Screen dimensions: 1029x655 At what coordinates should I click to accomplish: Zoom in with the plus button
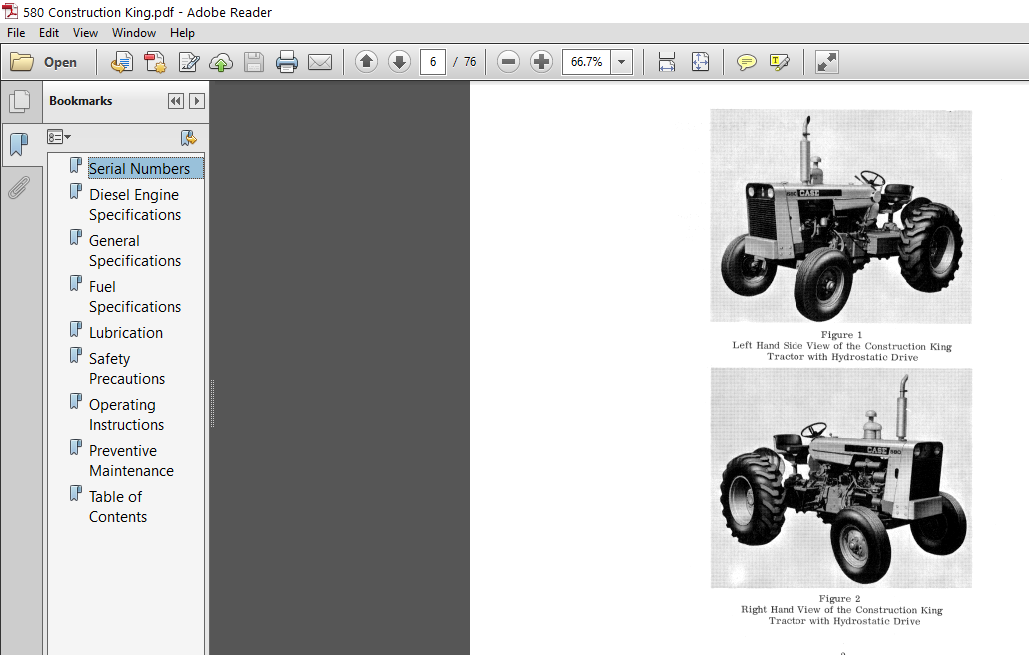[x=541, y=62]
